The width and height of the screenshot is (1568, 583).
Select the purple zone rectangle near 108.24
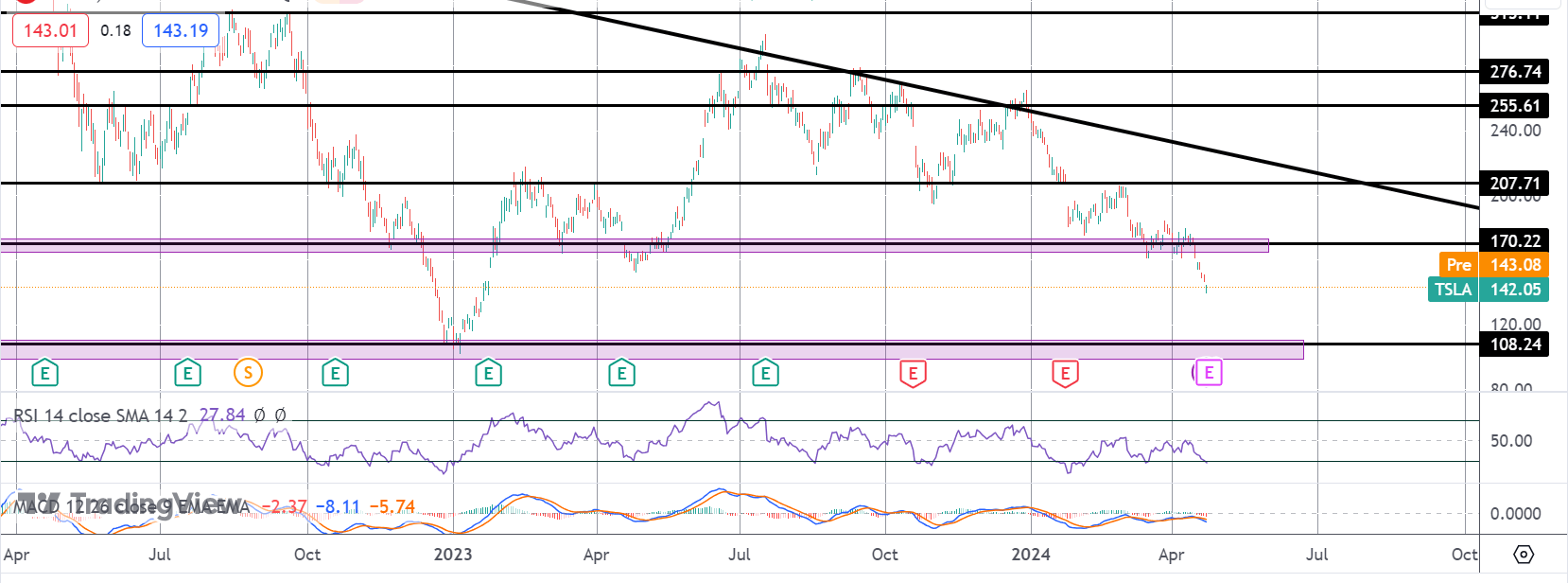point(652,350)
